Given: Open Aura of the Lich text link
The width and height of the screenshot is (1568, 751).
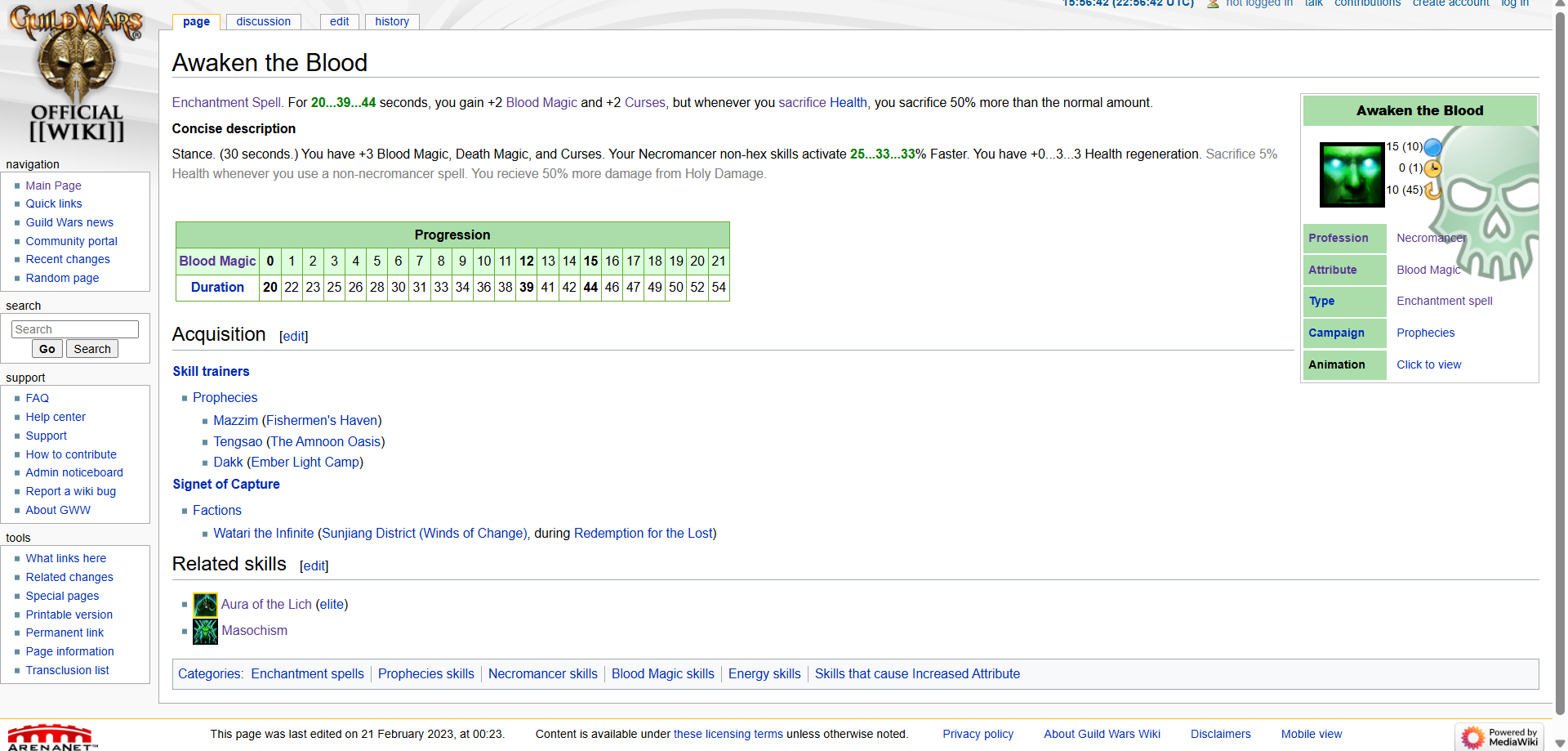Looking at the screenshot, I should (266, 604).
